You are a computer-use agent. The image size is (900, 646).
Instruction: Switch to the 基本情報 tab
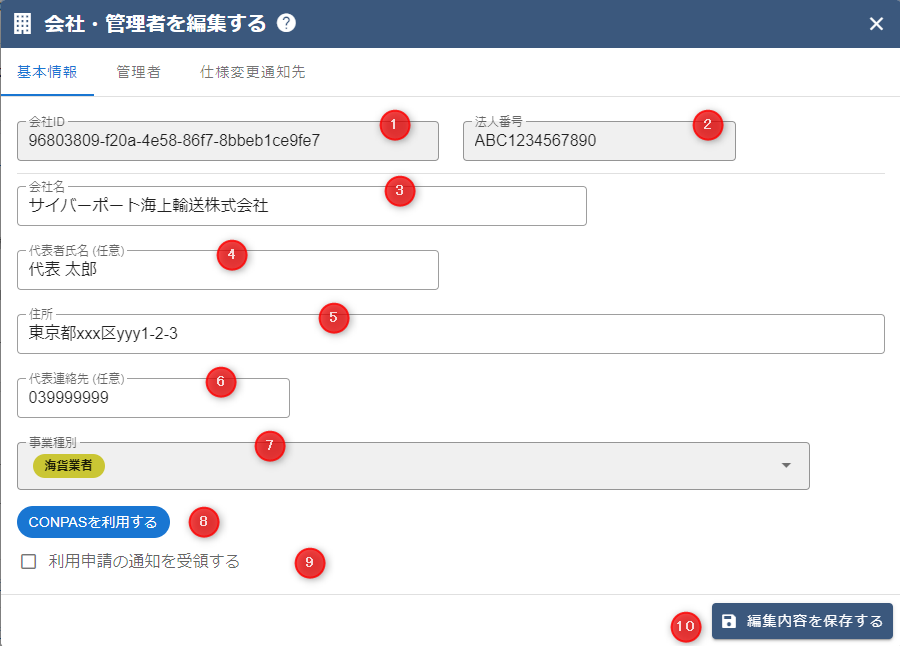click(47, 72)
